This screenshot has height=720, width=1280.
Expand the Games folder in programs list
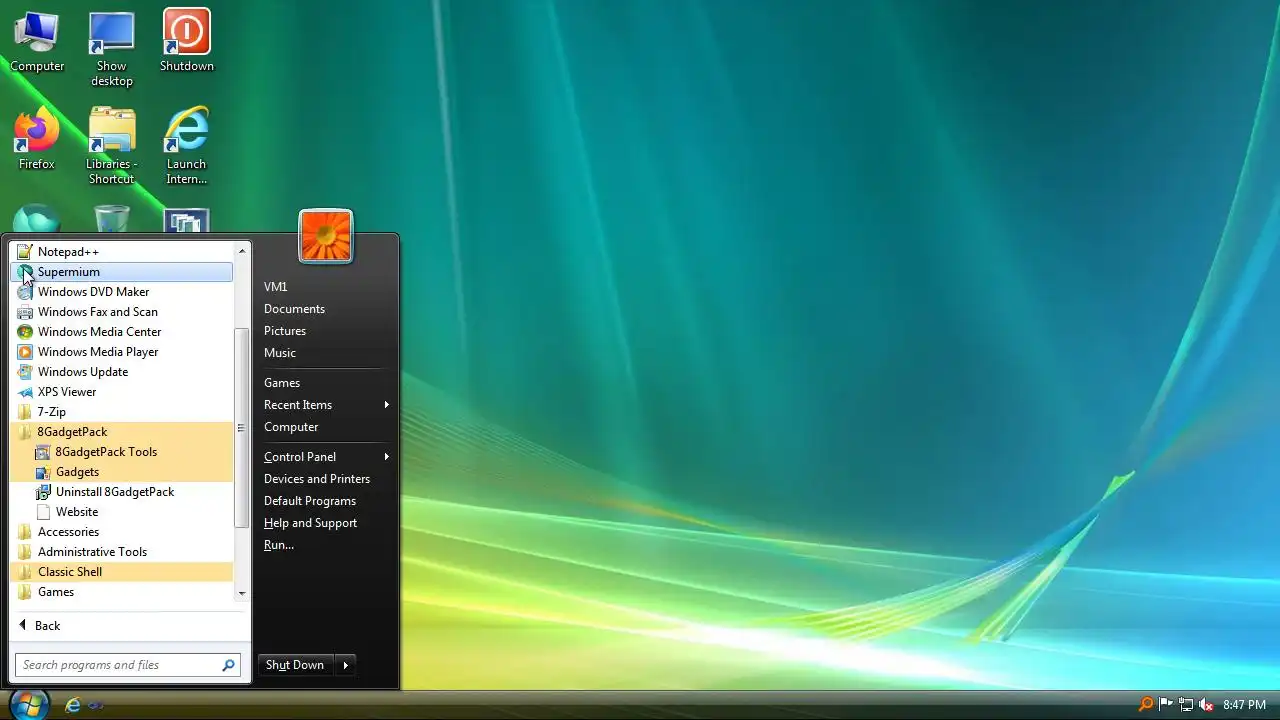pos(121,592)
